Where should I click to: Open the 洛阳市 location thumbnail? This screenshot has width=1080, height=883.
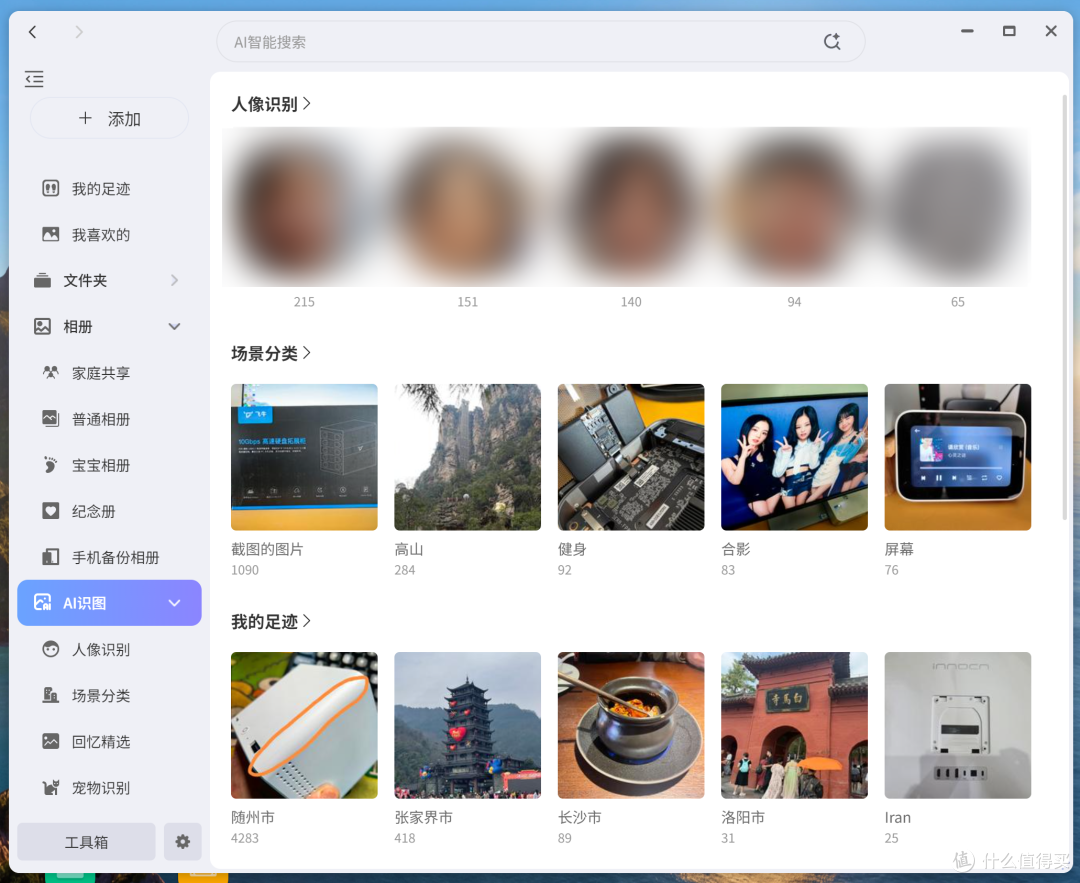tap(794, 725)
